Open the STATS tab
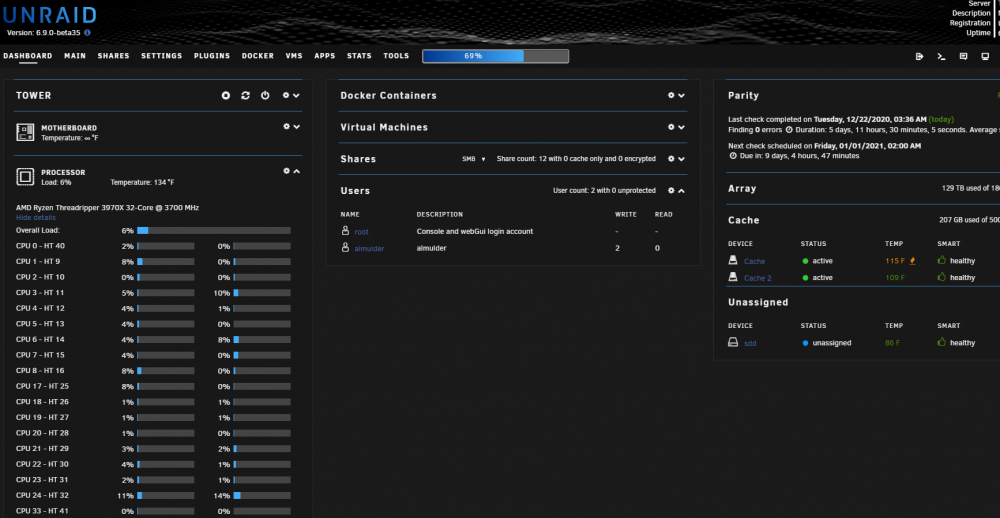Viewport: 1000px width, 518px height. pyautogui.click(x=359, y=56)
